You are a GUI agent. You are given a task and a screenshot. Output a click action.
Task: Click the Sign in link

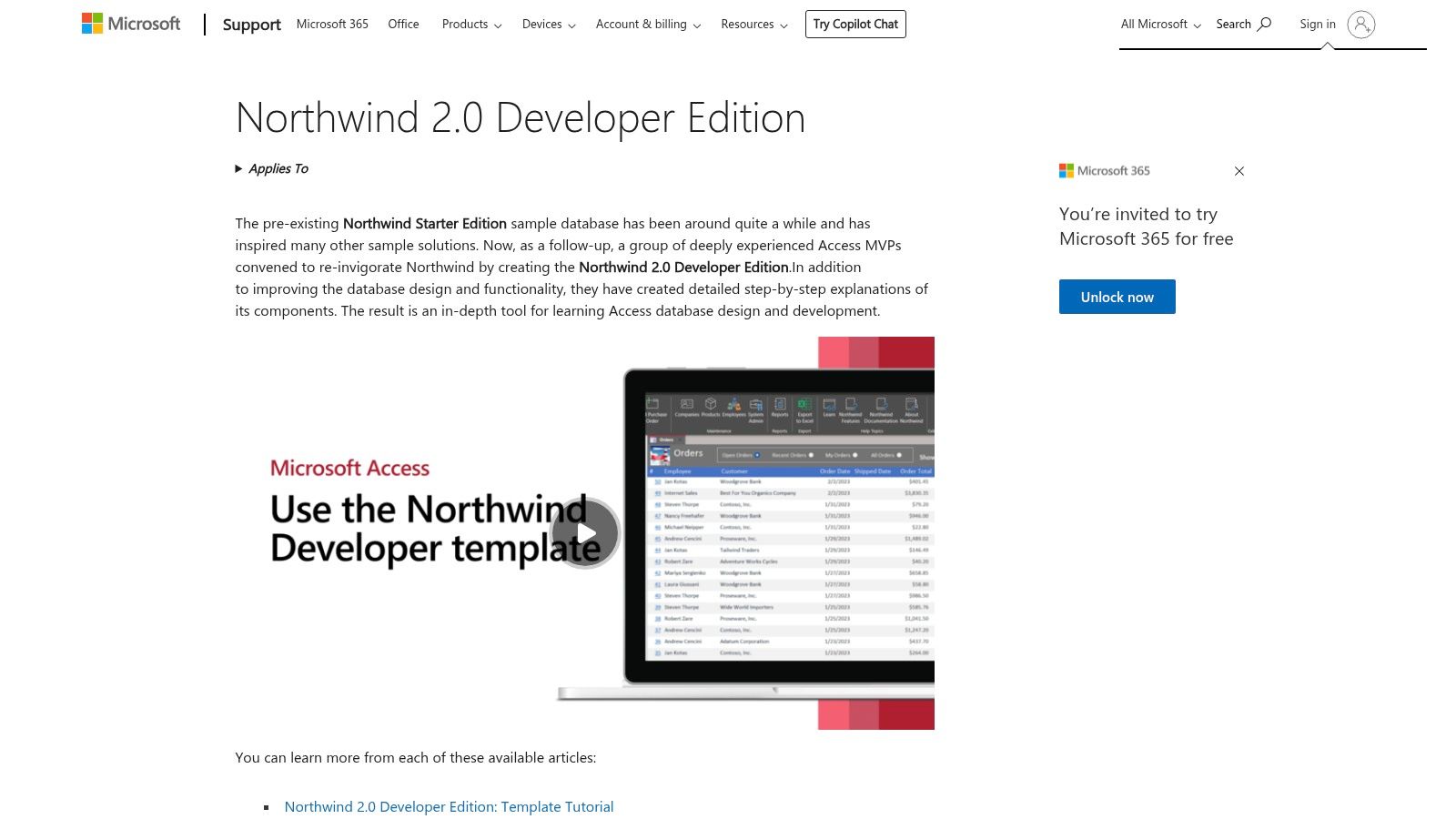(x=1317, y=24)
